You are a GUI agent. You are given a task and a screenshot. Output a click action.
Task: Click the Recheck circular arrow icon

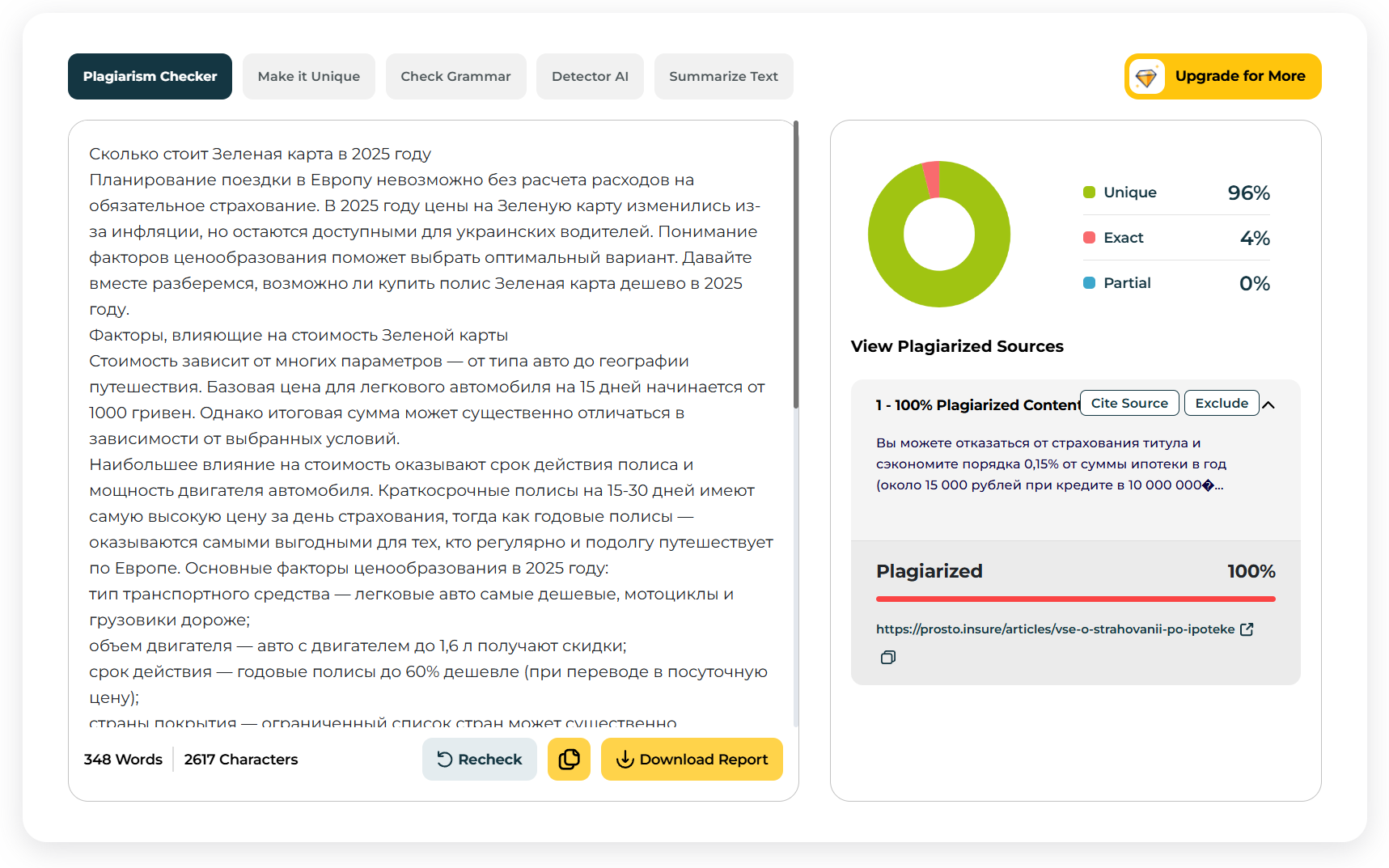tap(444, 759)
